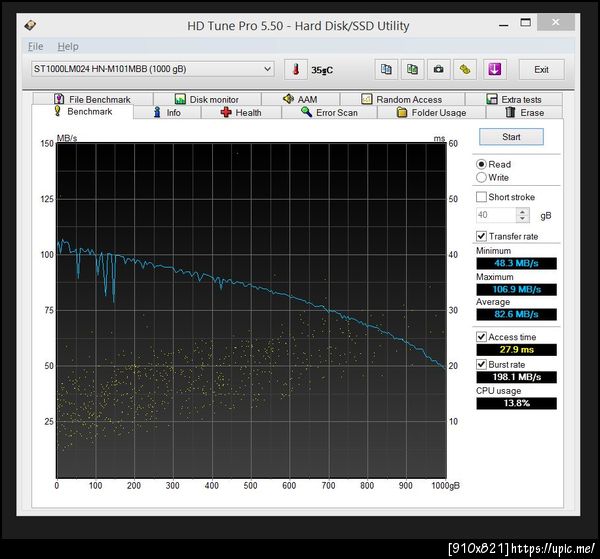
Task: Increase short stroke value with up arrow
Action: (x=522, y=212)
